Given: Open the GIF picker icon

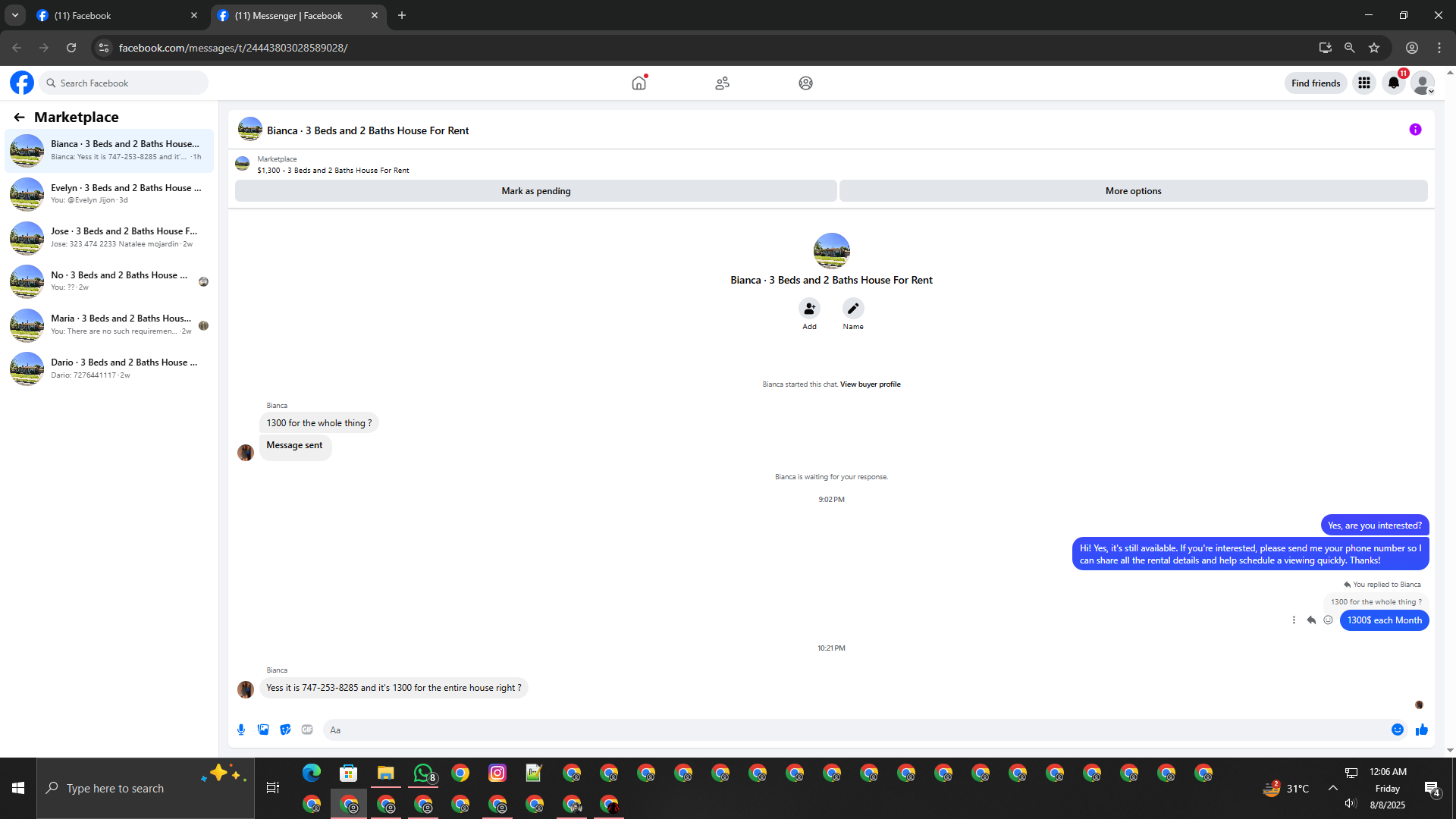Looking at the screenshot, I should tap(307, 730).
